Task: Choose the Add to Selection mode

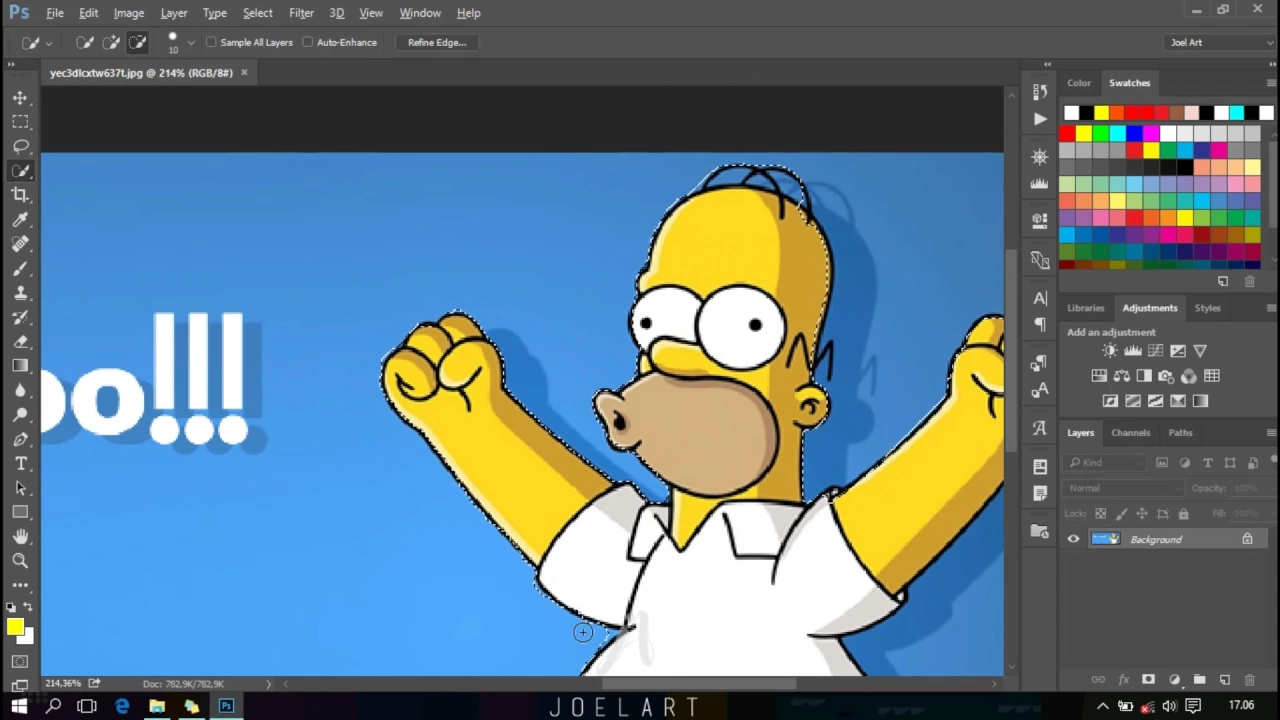Action: 111,42
